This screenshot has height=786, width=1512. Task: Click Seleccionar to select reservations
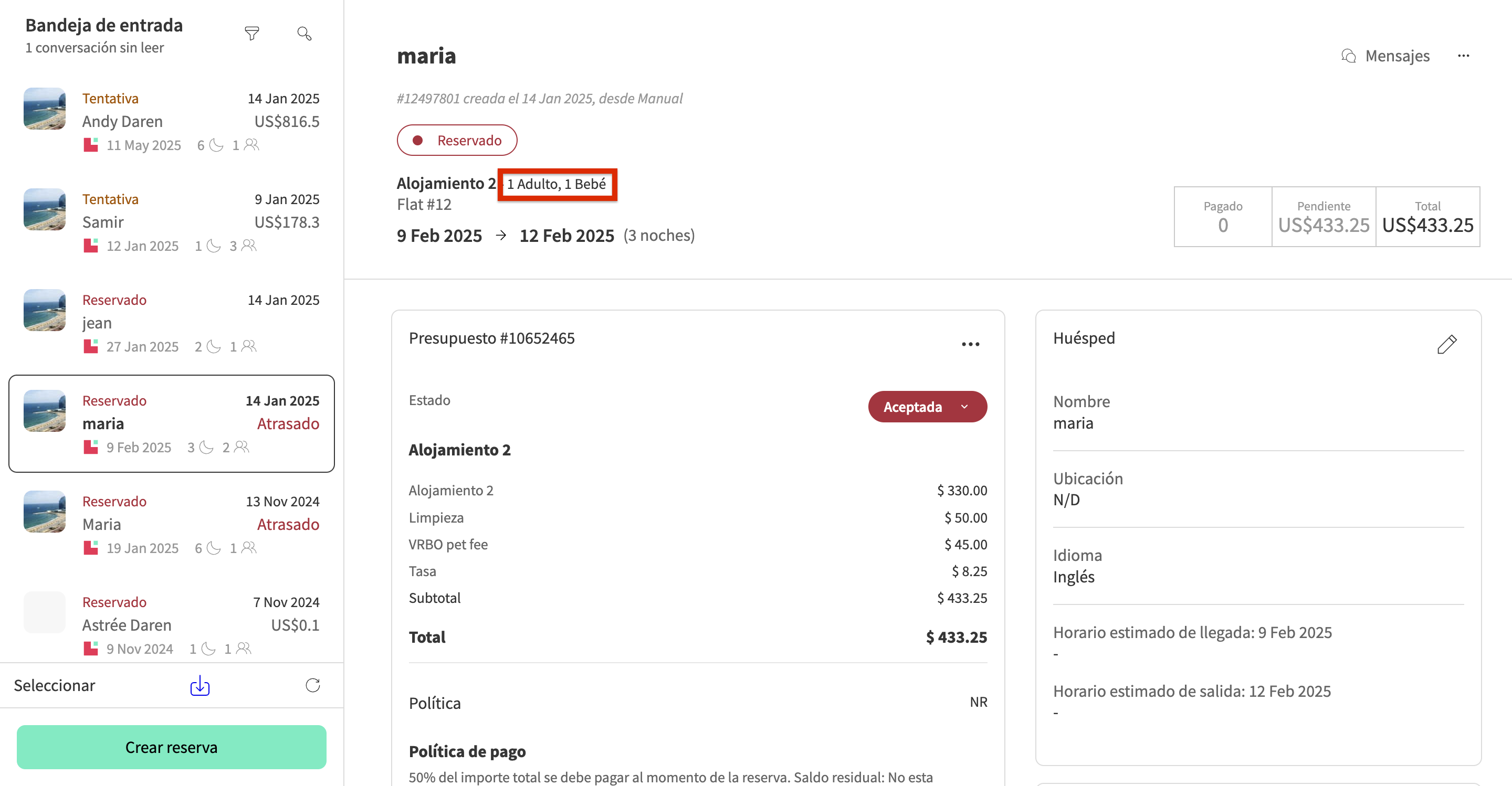point(55,685)
